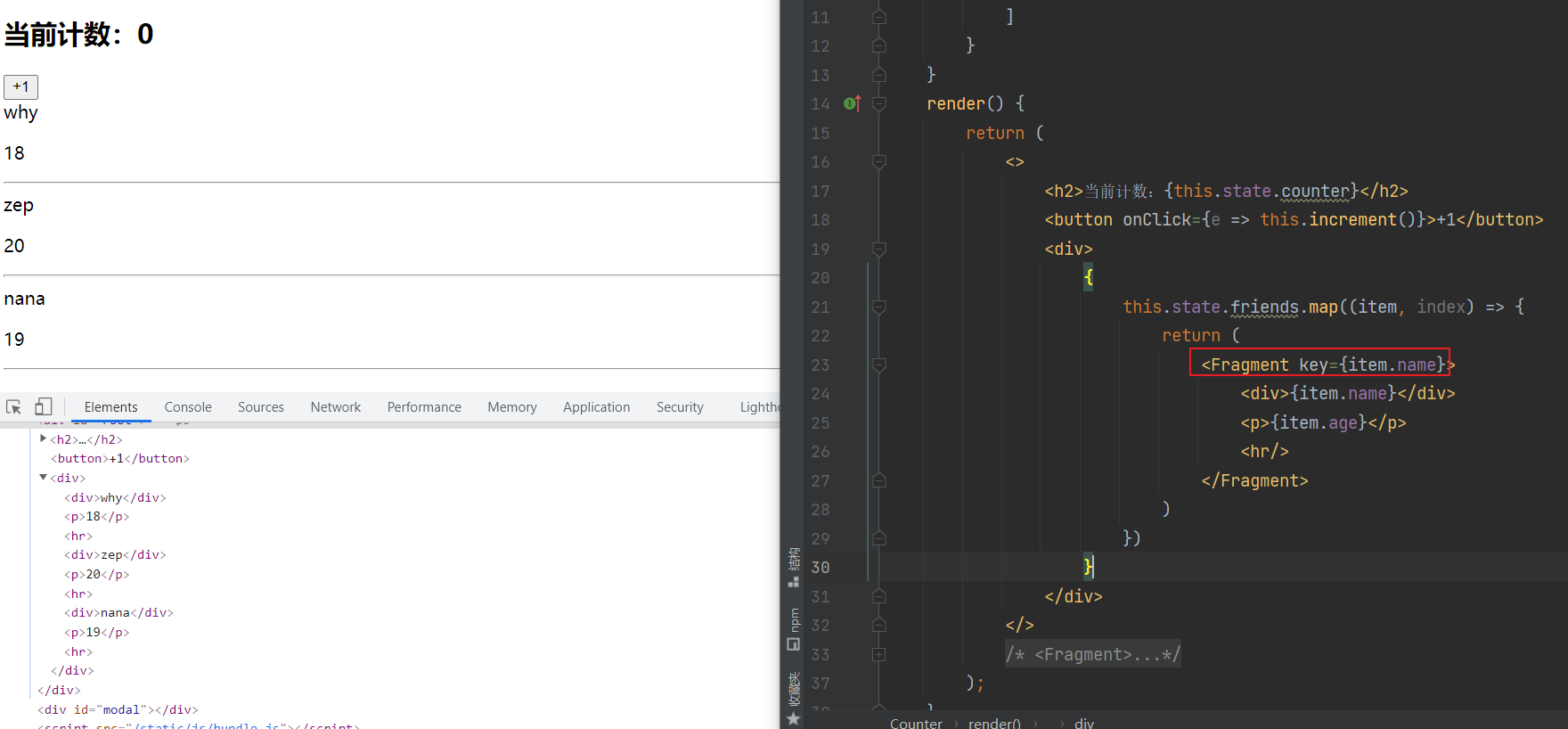
Task: Click line number 21 in the gutter
Action: point(821,307)
